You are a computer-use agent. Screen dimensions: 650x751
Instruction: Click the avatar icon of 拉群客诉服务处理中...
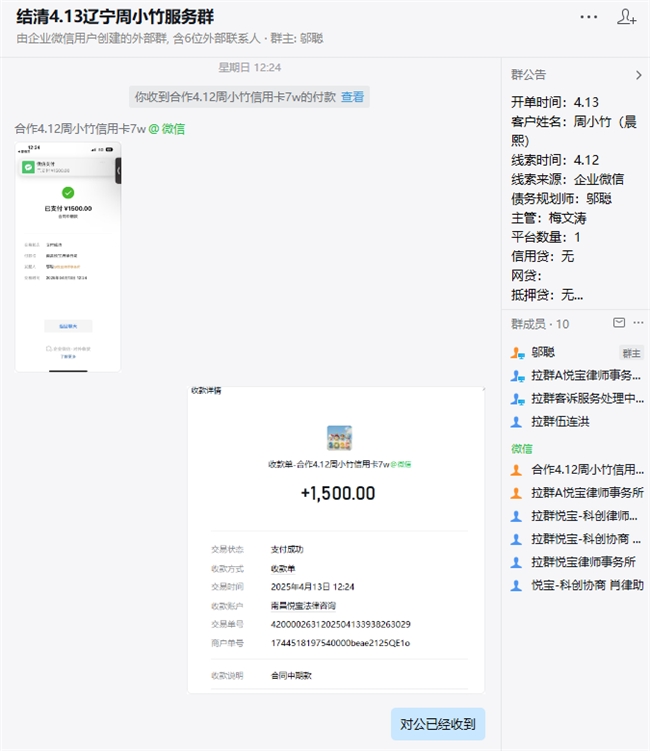pos(517,399)
